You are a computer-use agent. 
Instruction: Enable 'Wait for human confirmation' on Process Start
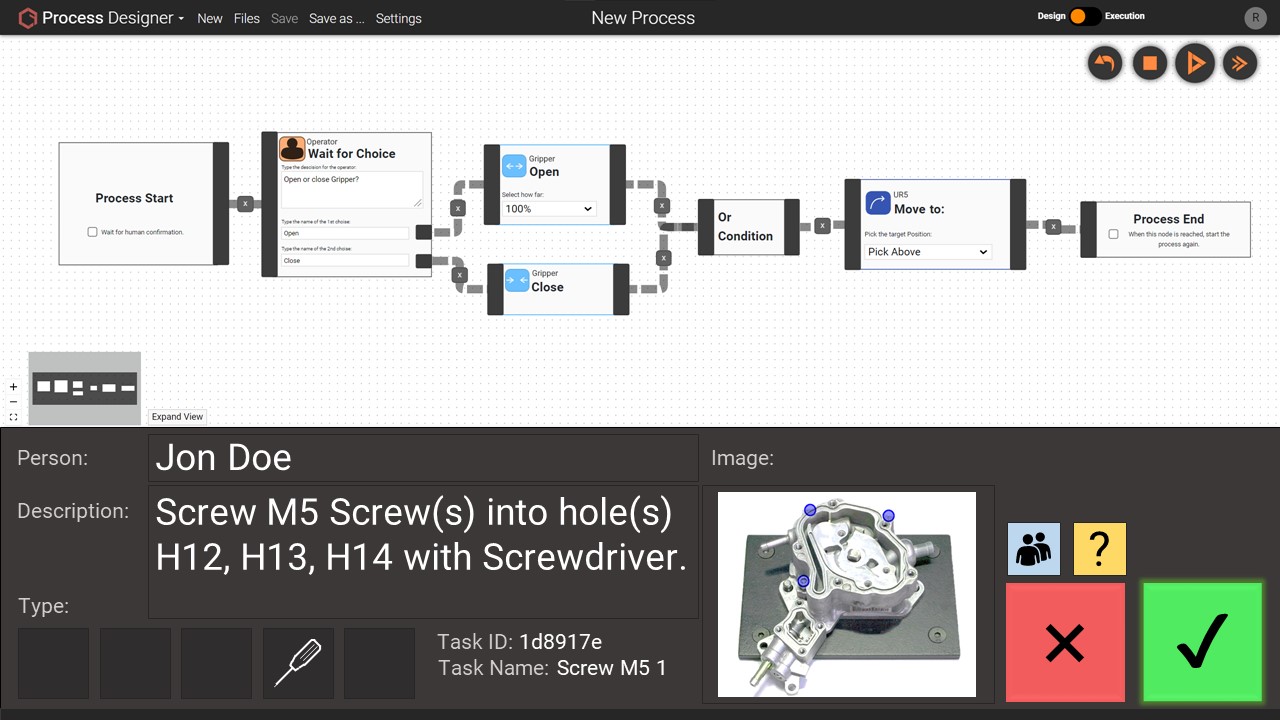[92, 231]
